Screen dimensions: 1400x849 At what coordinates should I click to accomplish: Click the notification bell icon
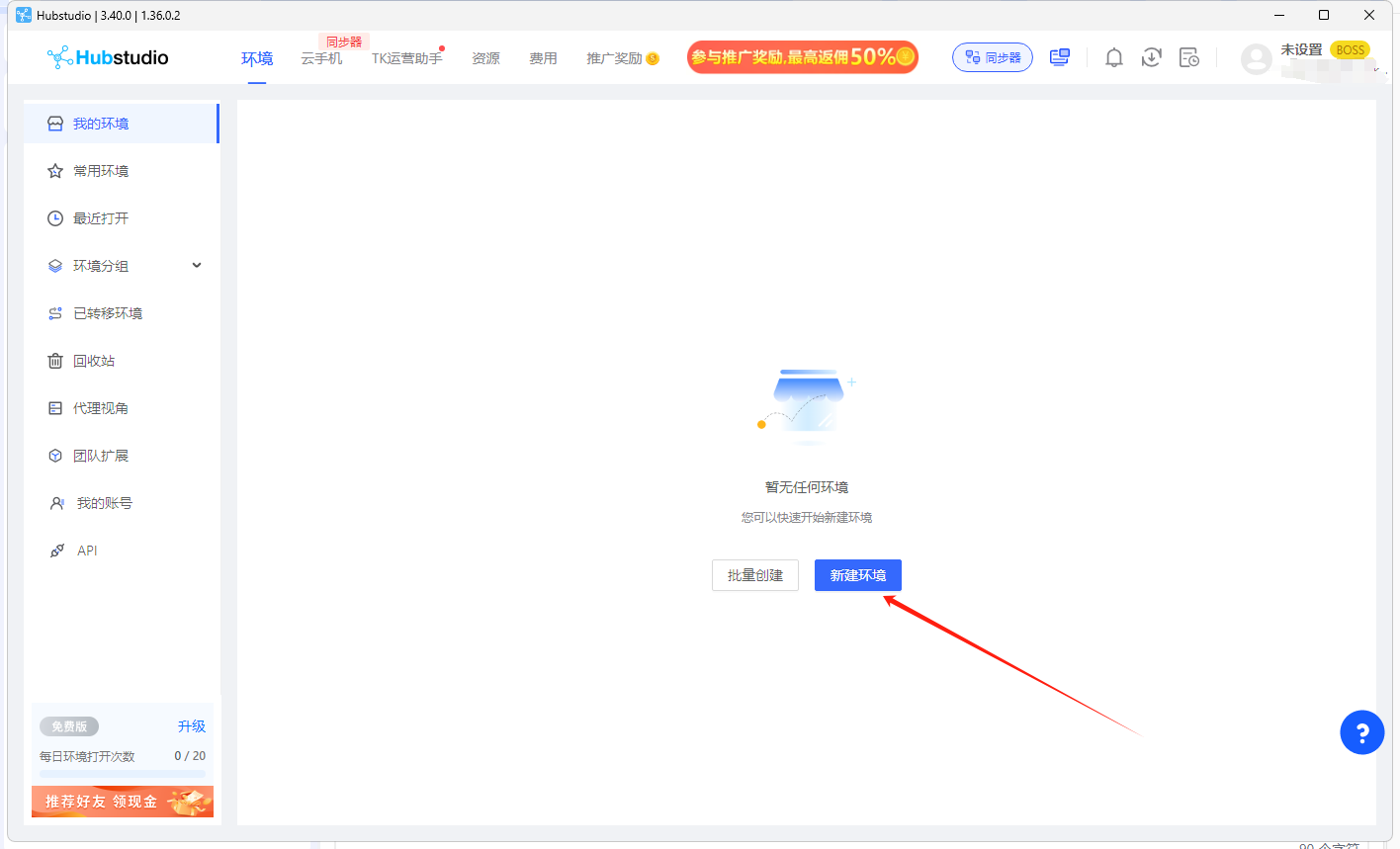coord(1114,58)
